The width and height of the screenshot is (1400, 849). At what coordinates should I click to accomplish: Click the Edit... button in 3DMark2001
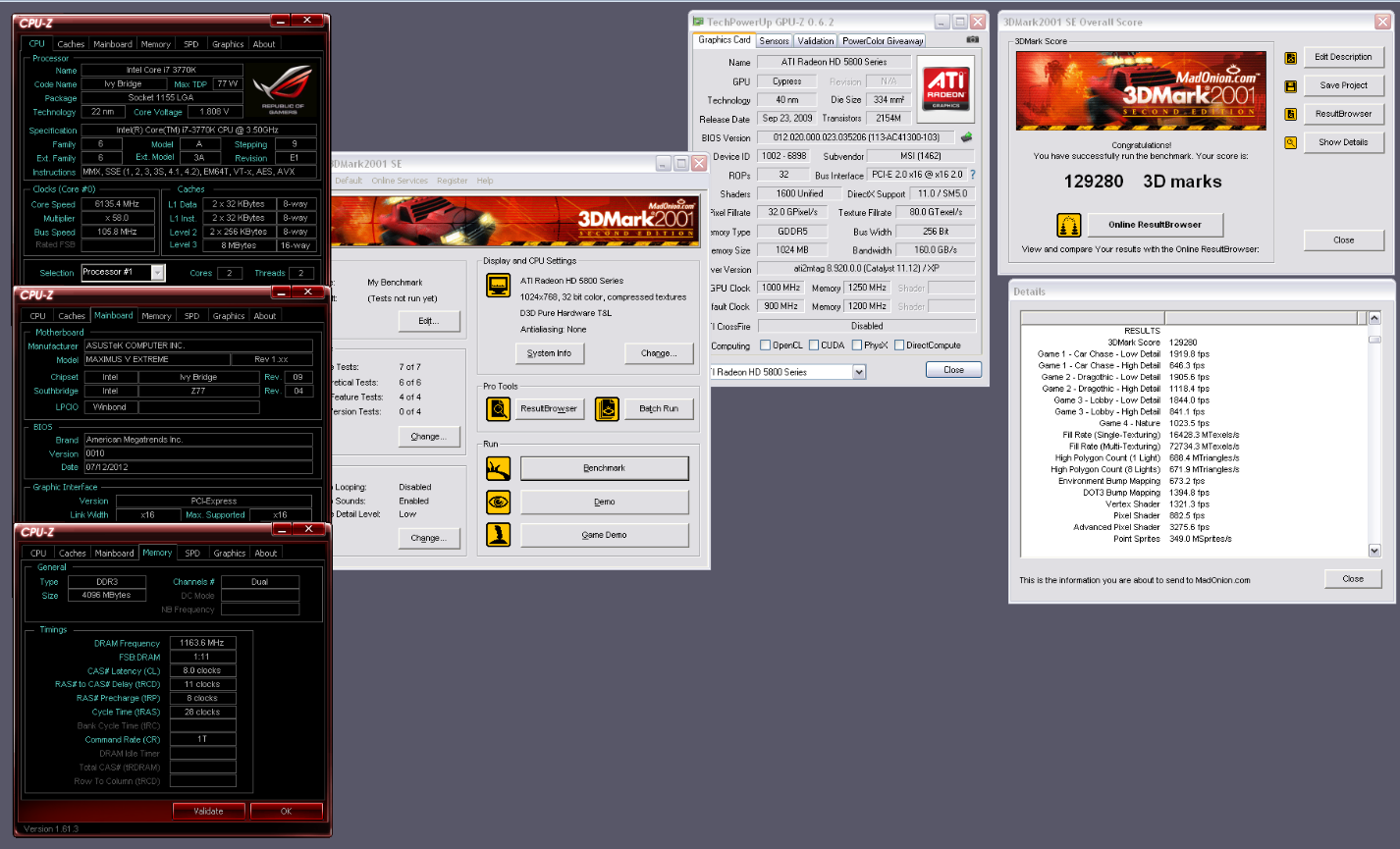[429, 321]
